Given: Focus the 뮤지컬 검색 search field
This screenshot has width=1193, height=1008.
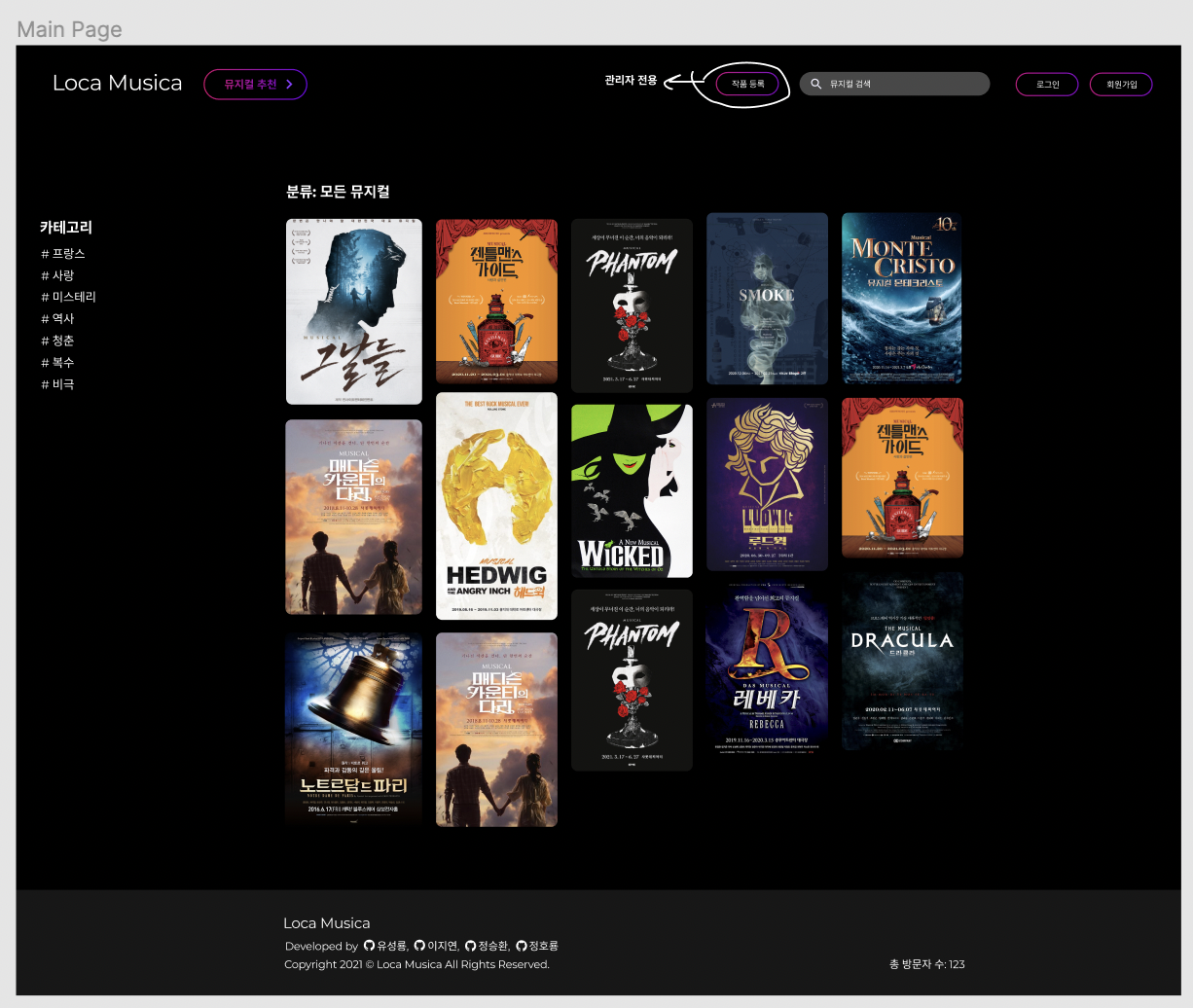Looking at the screenshot, I should point(894,84).
